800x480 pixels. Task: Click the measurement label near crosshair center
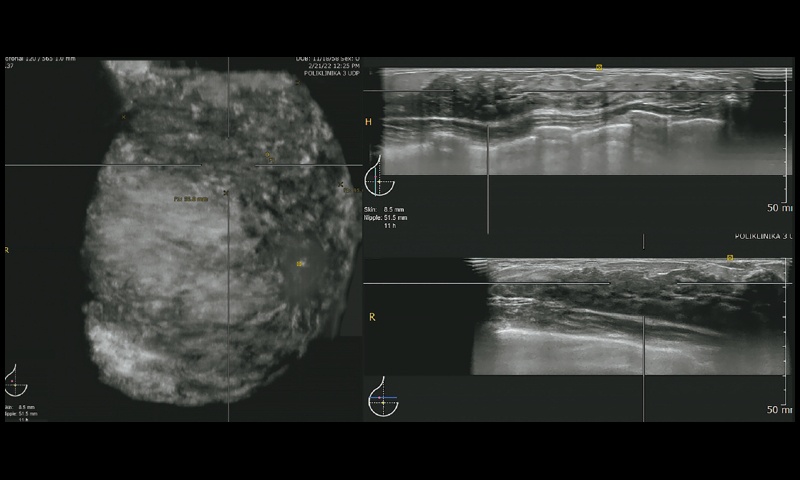point(191,199)
